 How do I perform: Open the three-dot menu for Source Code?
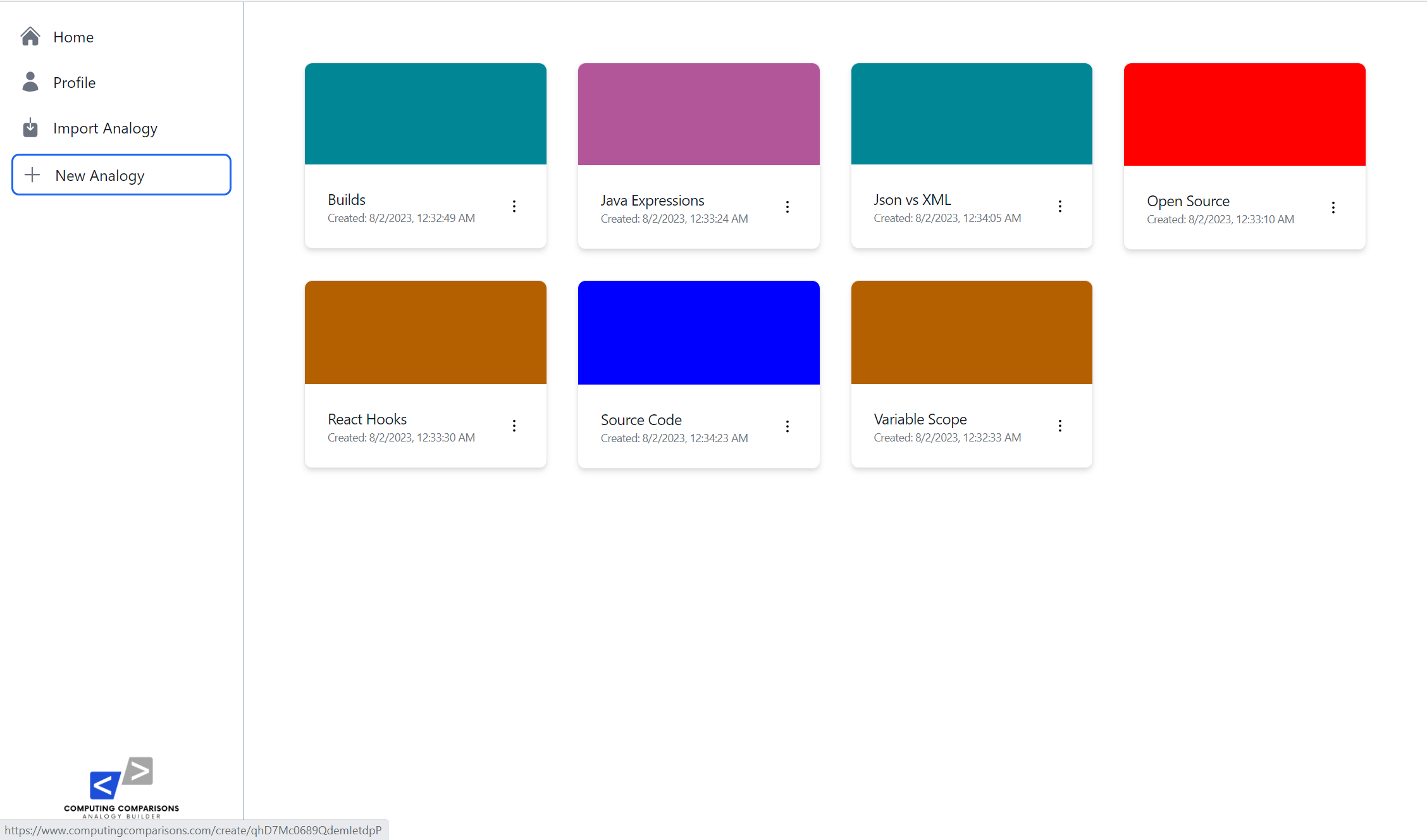point(788,426)
